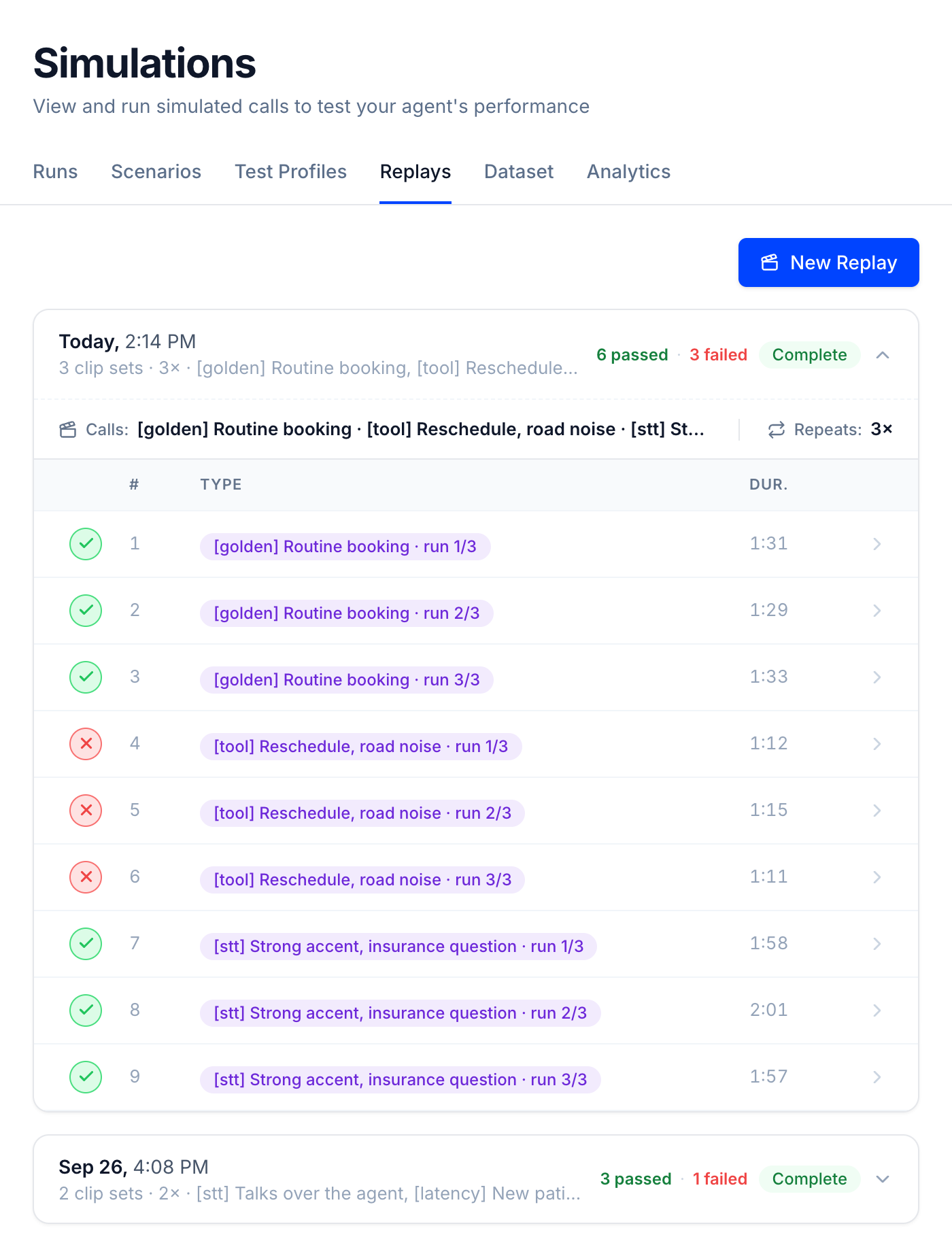This screenshot has height=1258, width=952.
Task: Open golden Routine booking run 2/3
Action: 347,613
